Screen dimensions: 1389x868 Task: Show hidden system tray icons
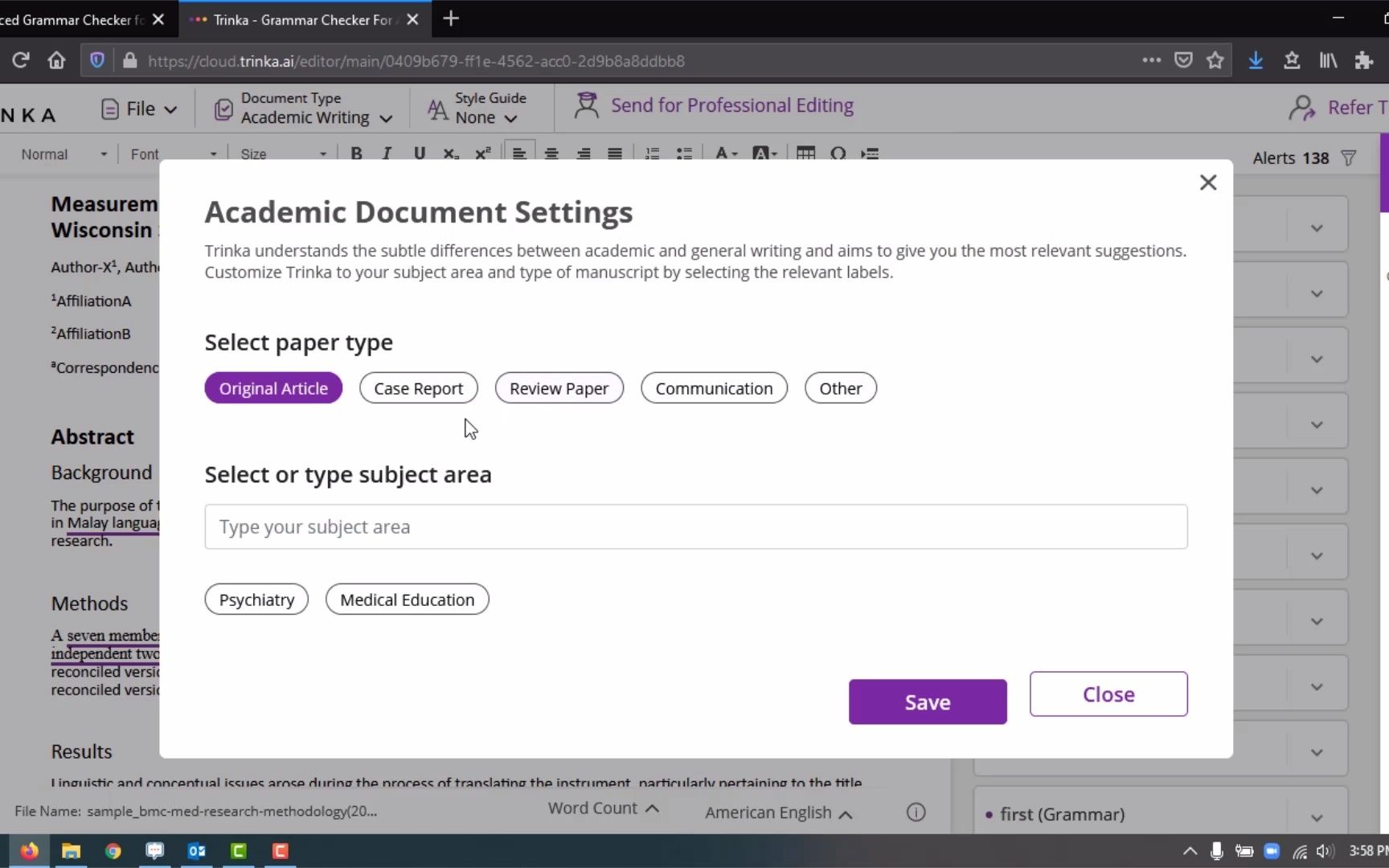[1190, 850]
